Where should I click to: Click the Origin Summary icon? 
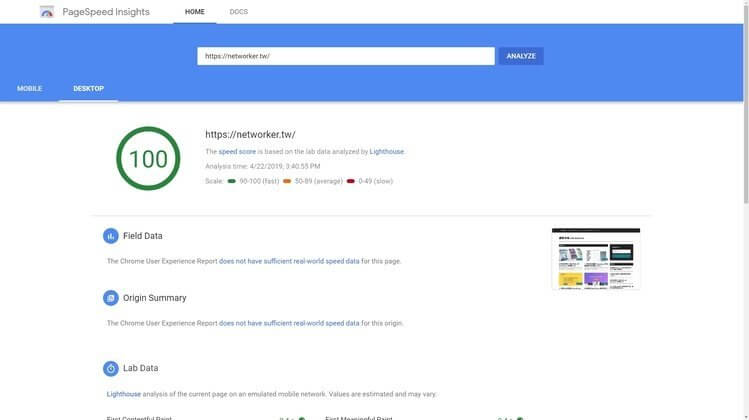(110, 298)
